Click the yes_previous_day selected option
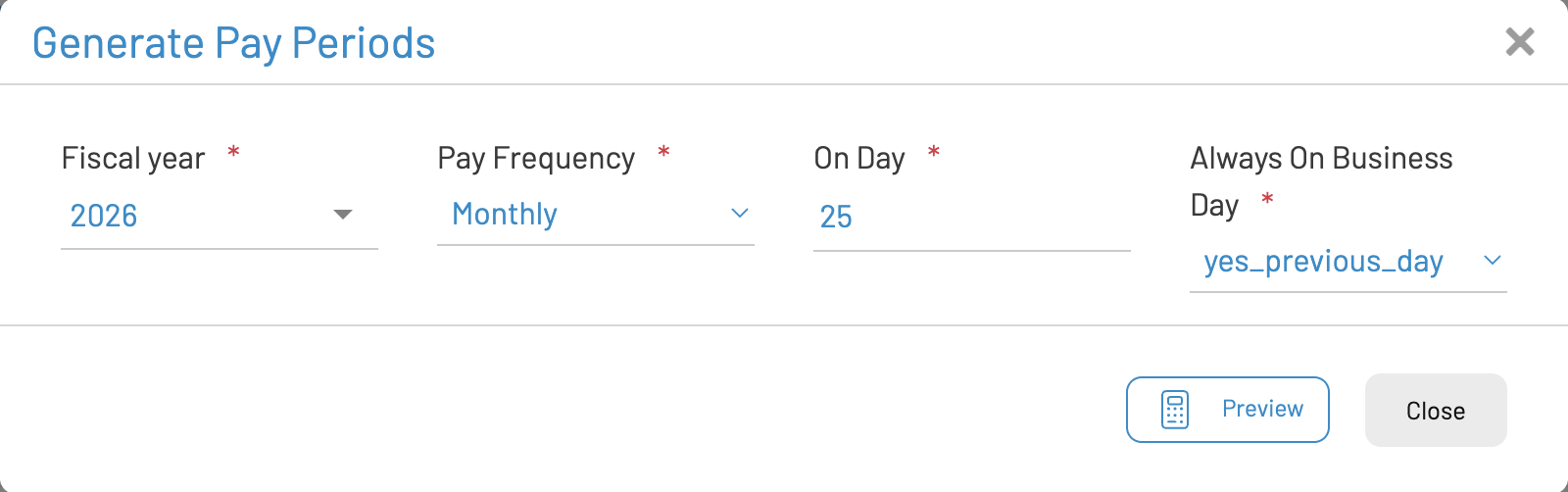This screenshot has width=1568, height=492. (x=1323, y=262)
